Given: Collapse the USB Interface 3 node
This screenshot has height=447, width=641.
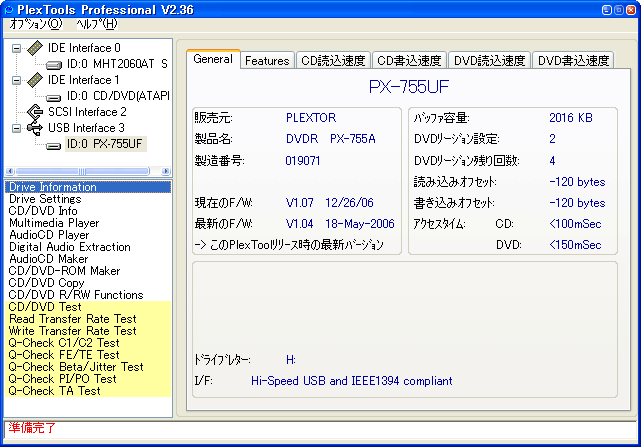Looking at the screenshot, I should 16,128.
